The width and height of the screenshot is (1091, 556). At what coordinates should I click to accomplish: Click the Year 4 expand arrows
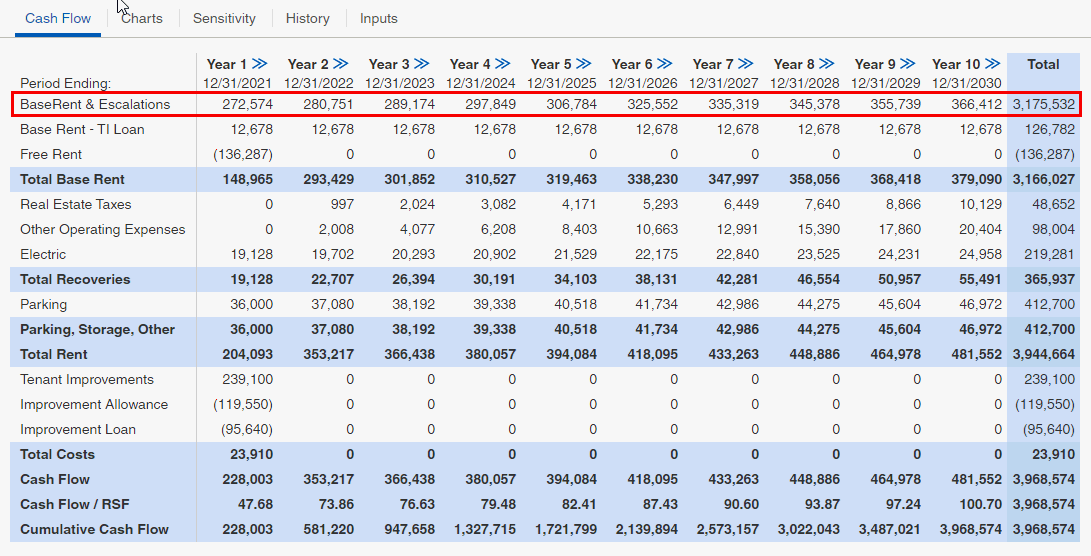(503, 64)
